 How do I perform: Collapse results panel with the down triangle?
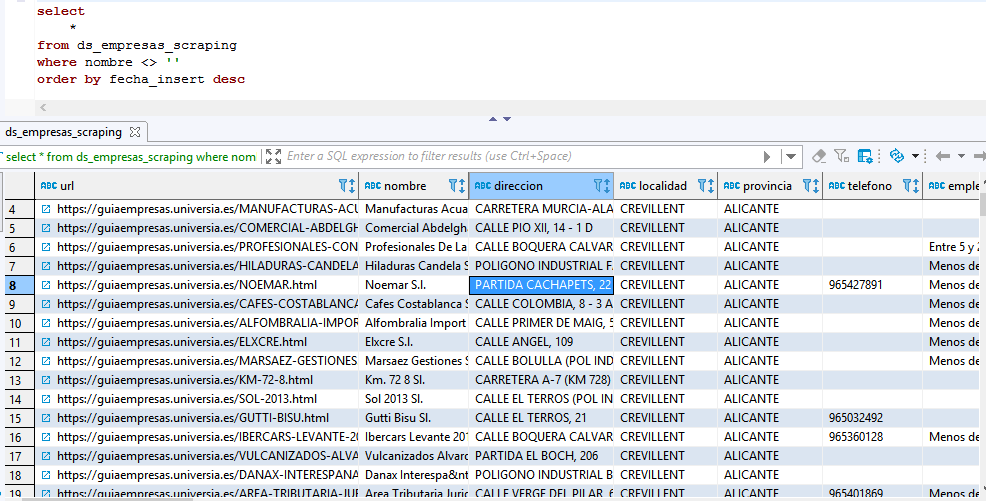click(x=507, y=119)
